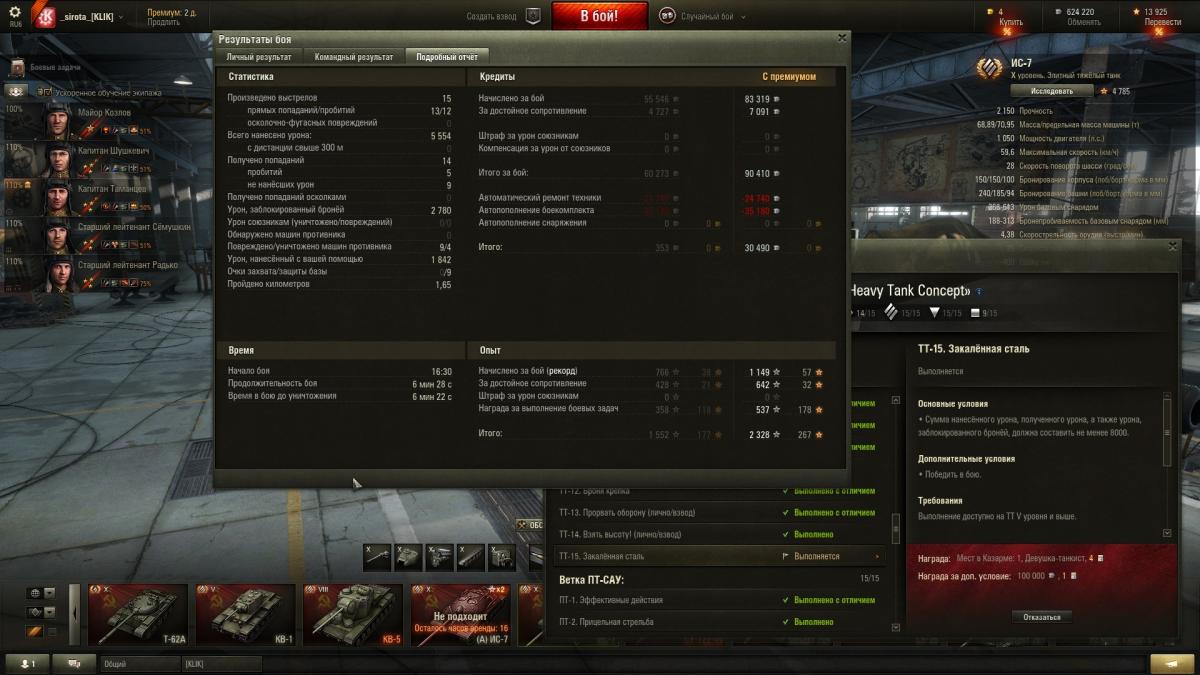Click the gun module slot icon
The image size is (1200, 675).
(x=377, y=557)
